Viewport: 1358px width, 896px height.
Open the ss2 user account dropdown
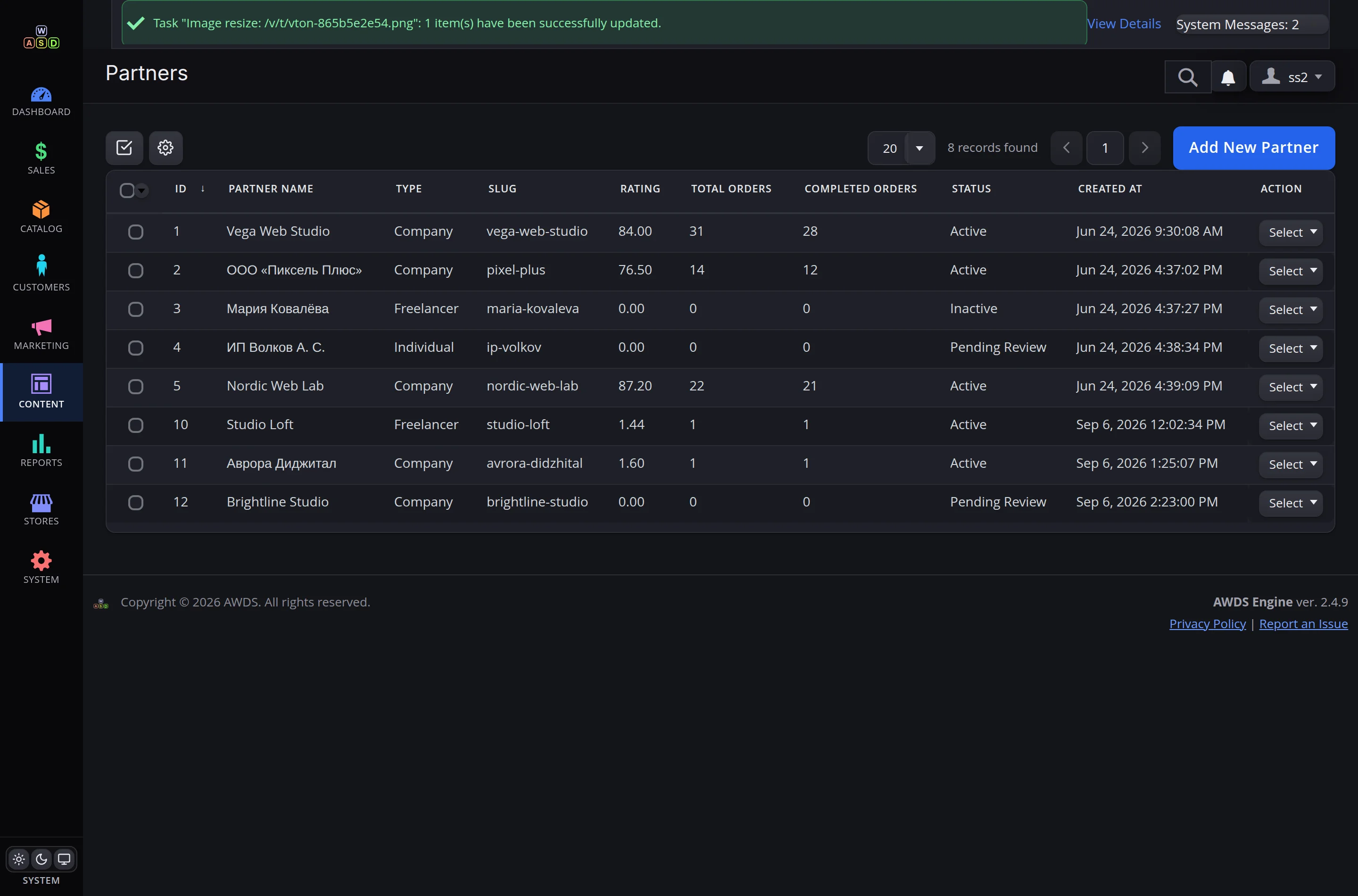1292,76
